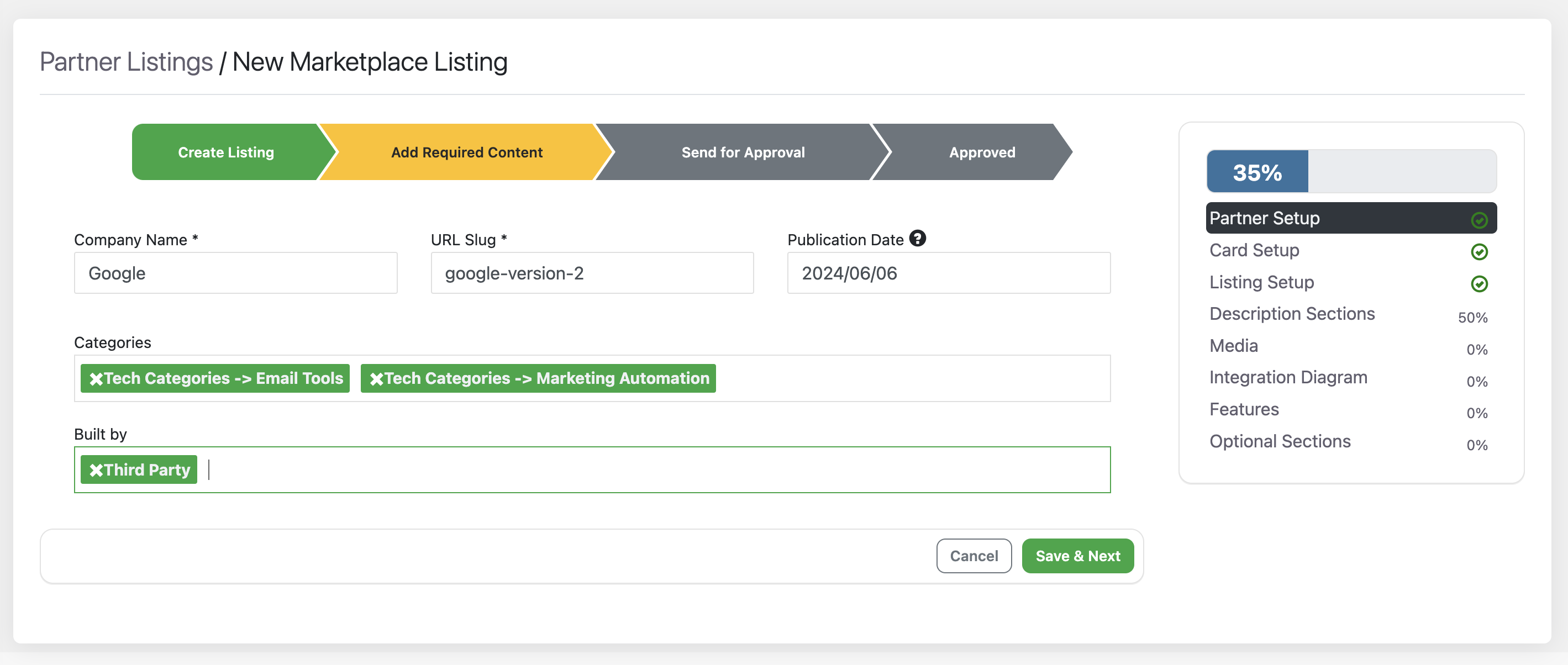Click the URL Slug label
Screen dimensions: 1568x665
pyautogui.click(x=469, y=240)
